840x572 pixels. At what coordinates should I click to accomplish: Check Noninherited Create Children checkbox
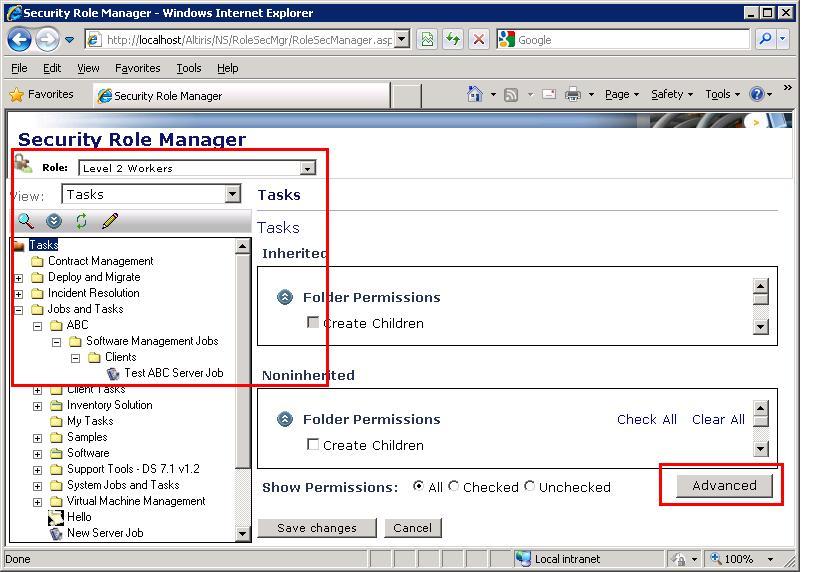(x=313, y=445)
